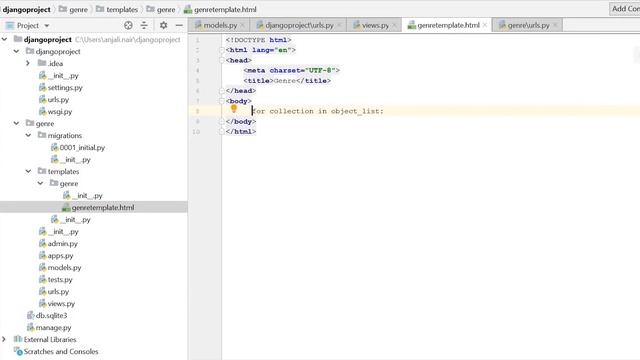Image resolution: width=640 pixels, height=360 pixels.
Task: Open wsgi.py in the project tree
Action: point(60,111)
